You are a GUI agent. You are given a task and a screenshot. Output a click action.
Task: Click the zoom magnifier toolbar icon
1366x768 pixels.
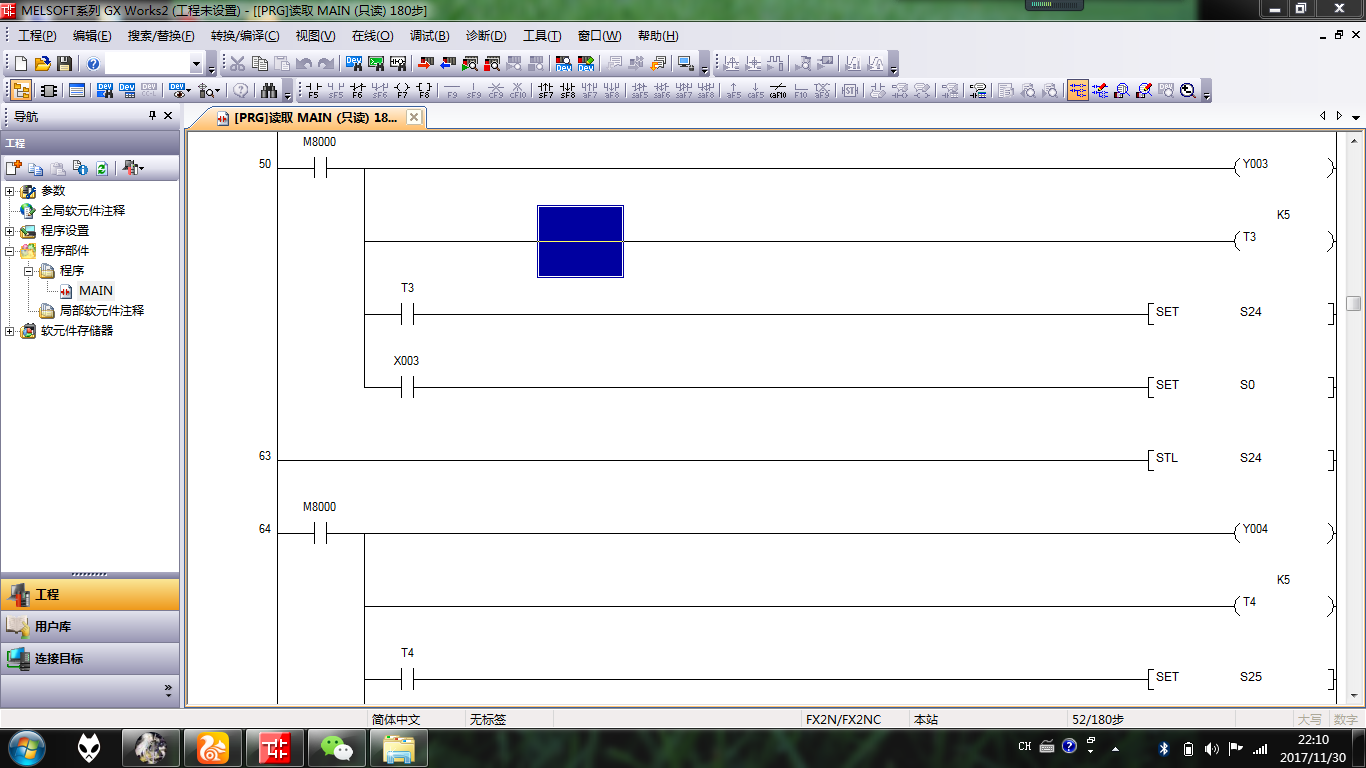tap(1188, 91)
